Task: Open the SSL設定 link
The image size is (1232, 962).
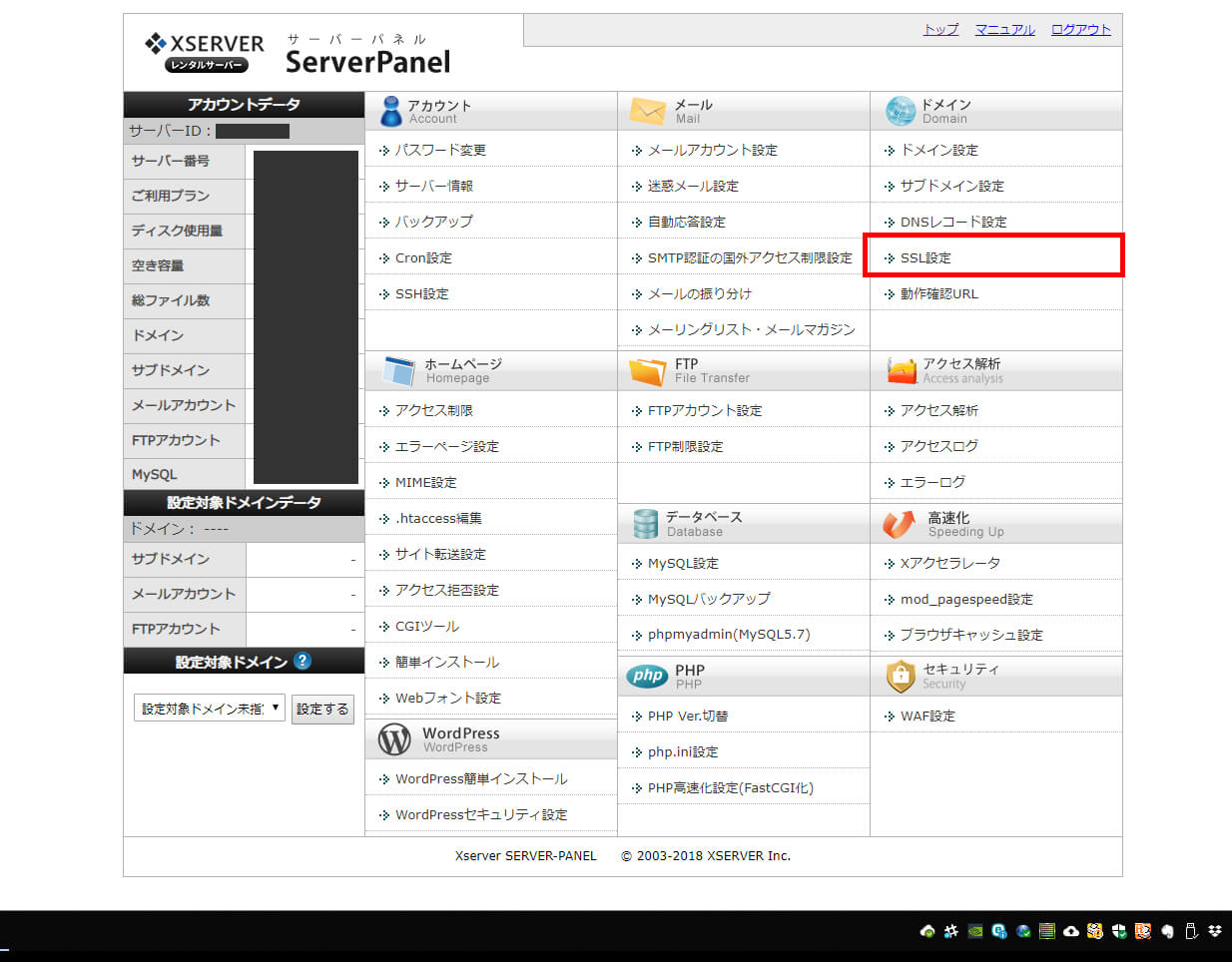Action: tap(925, 257)
